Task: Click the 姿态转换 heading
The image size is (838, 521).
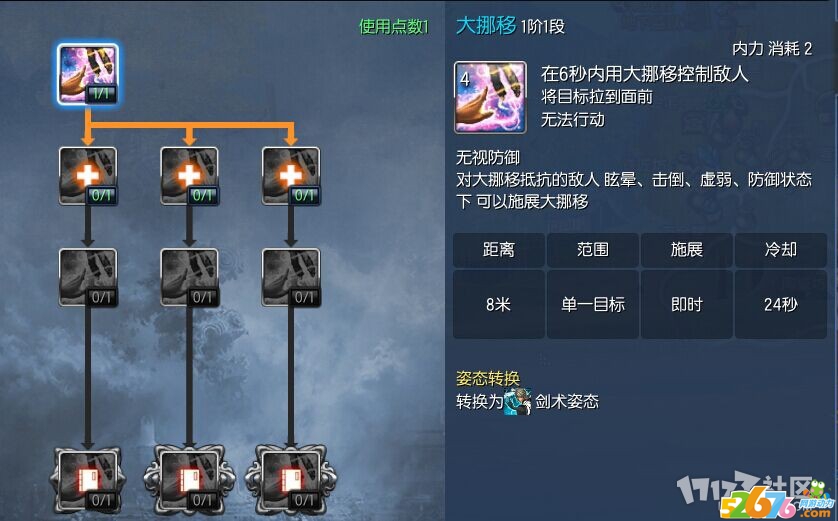Action: point(488,378)
